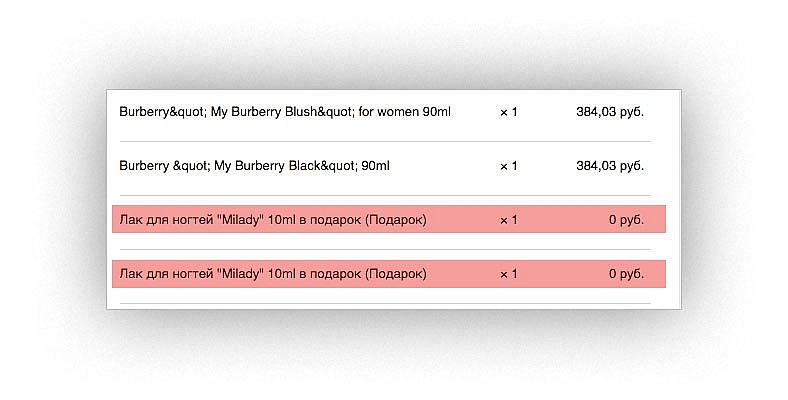Click 'Лак для ногтей' in lower pink row
This screenshot has width=788, height=400.
pos(167,274)
